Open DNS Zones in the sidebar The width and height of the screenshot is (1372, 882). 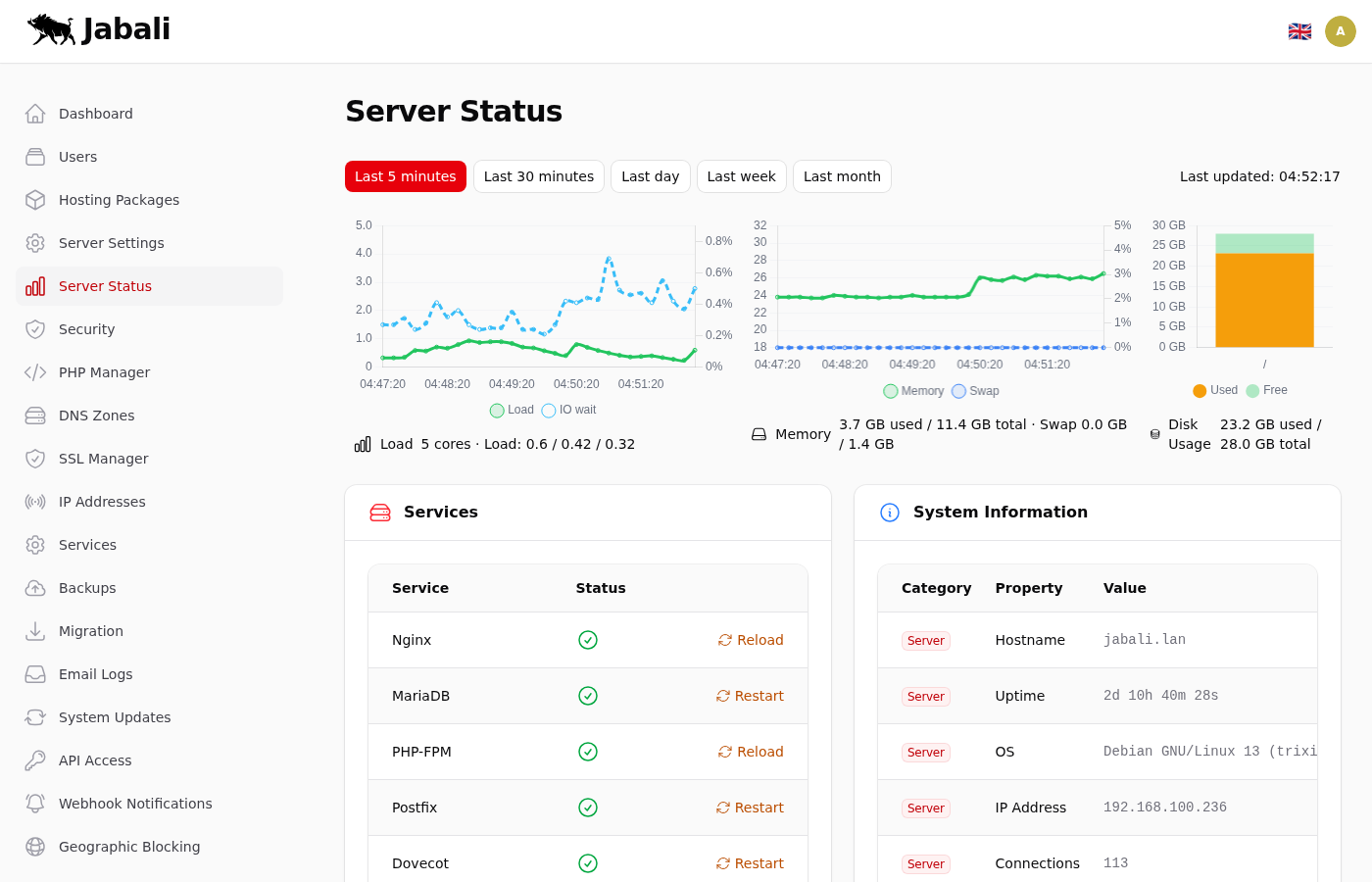click(97, 416)
